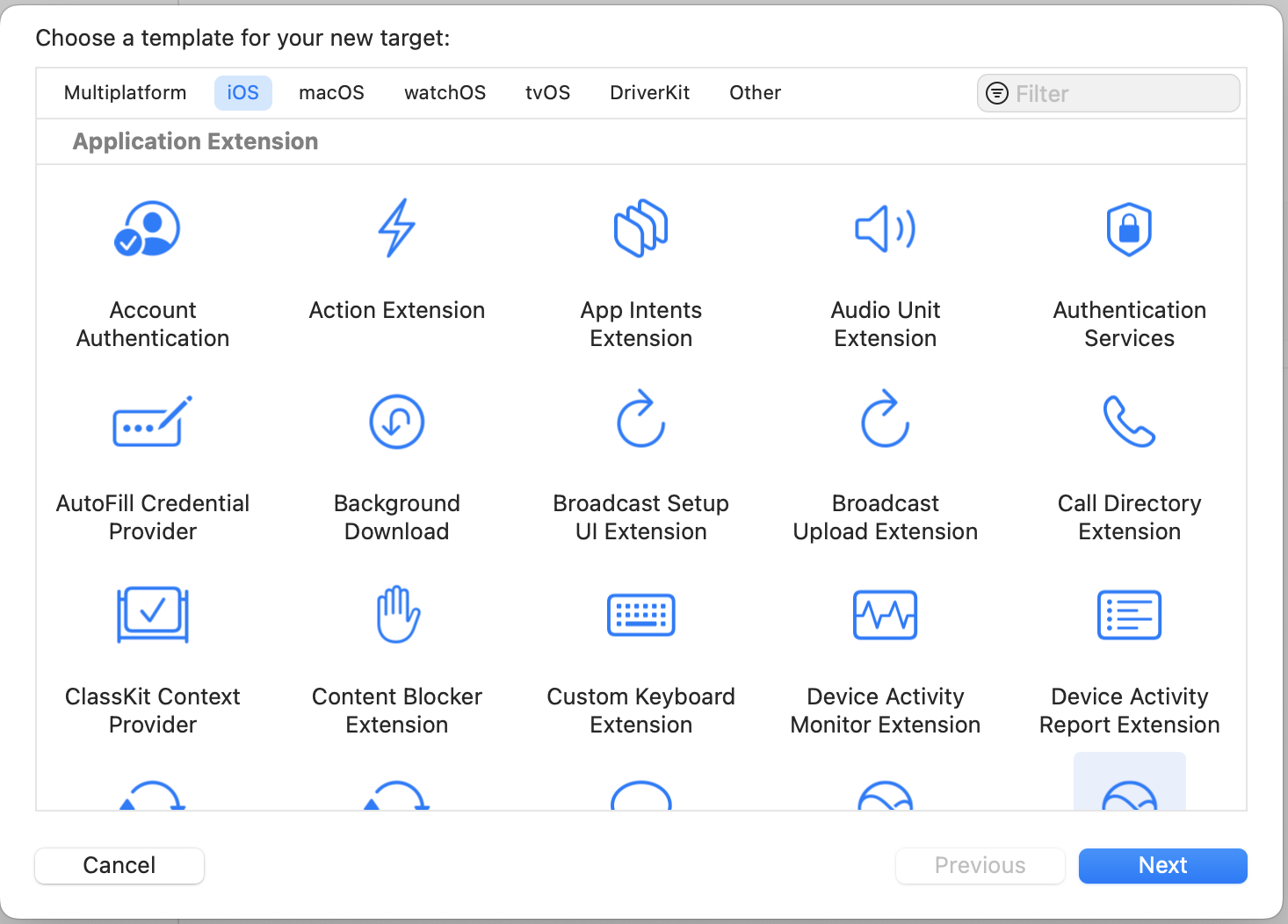Select the Action Extension lightning bolt icon
1288x924 pixels.
pyautogui.click(x=396, y=228)
